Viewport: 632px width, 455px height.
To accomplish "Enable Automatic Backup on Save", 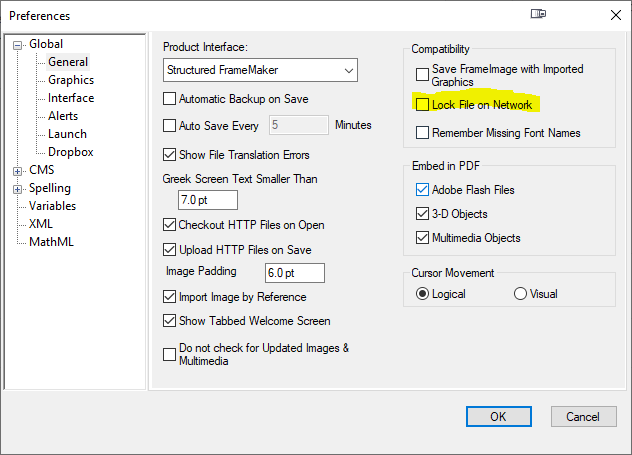I will click(169, 99).
